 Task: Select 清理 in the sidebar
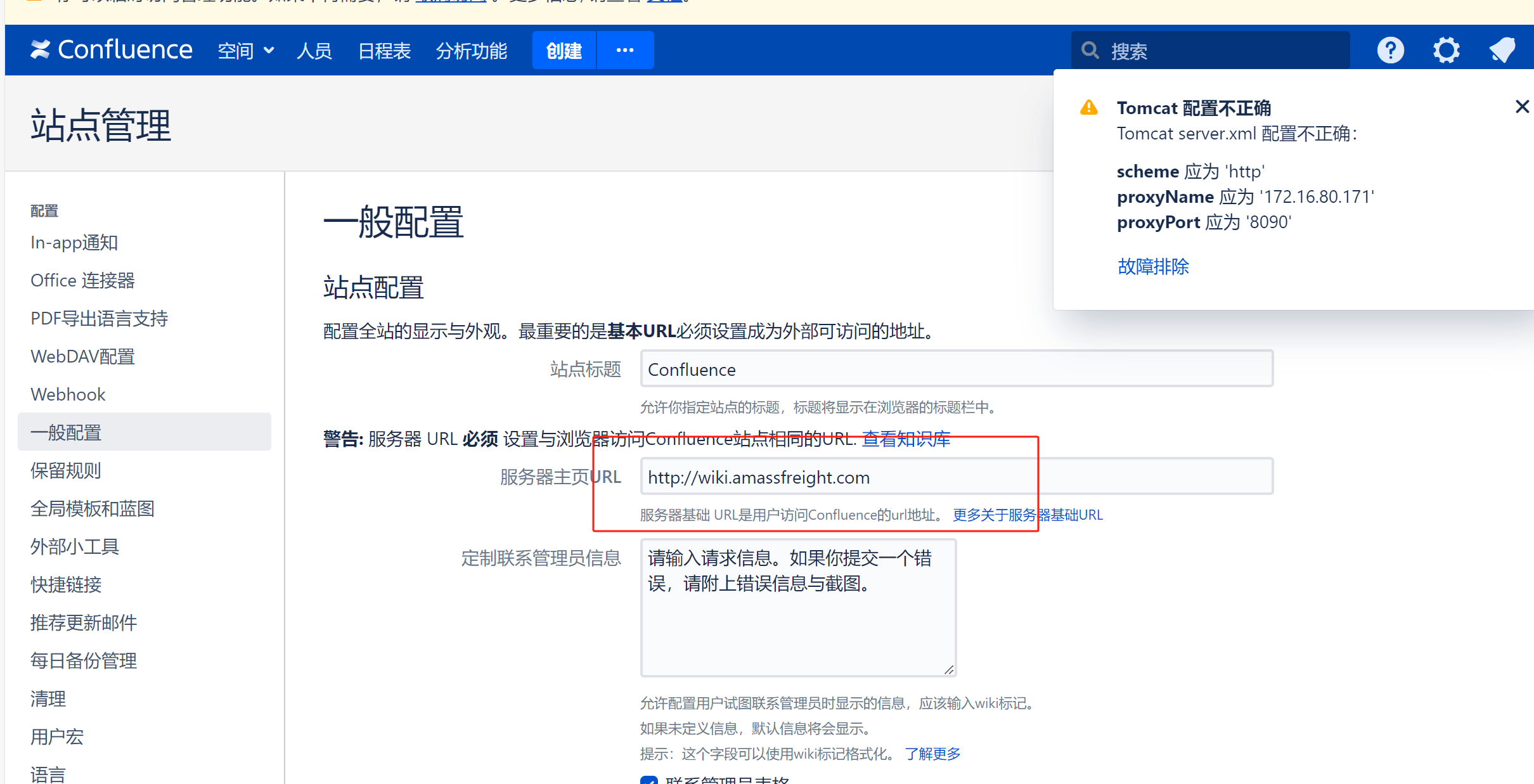click(x=48, y=699)
